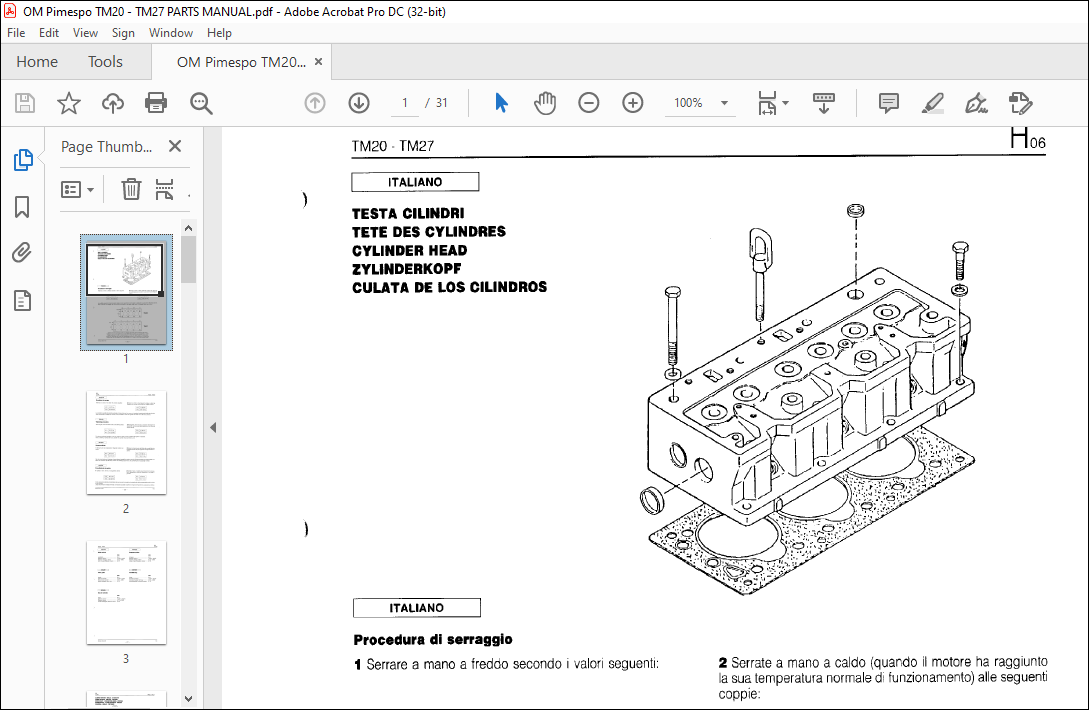Click the stamp tool icon
The width and height of the screenshot is (1089, 710).
pos(1020,103)
